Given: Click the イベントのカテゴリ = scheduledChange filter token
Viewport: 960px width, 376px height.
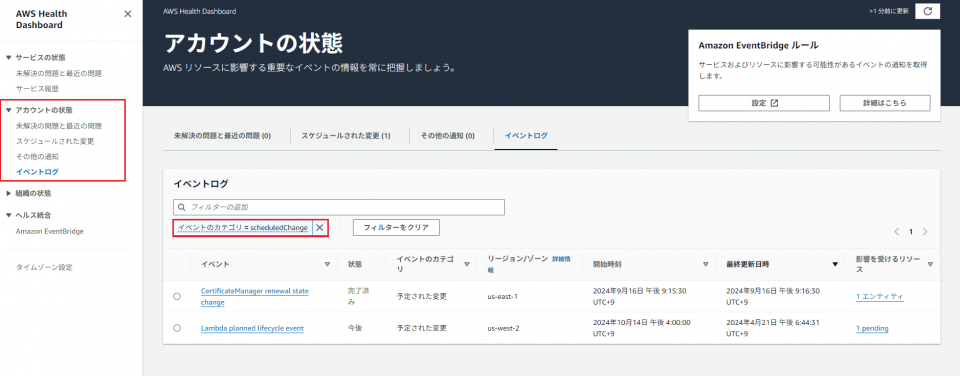Looking at the screenshot, I should tap(243, 227).
